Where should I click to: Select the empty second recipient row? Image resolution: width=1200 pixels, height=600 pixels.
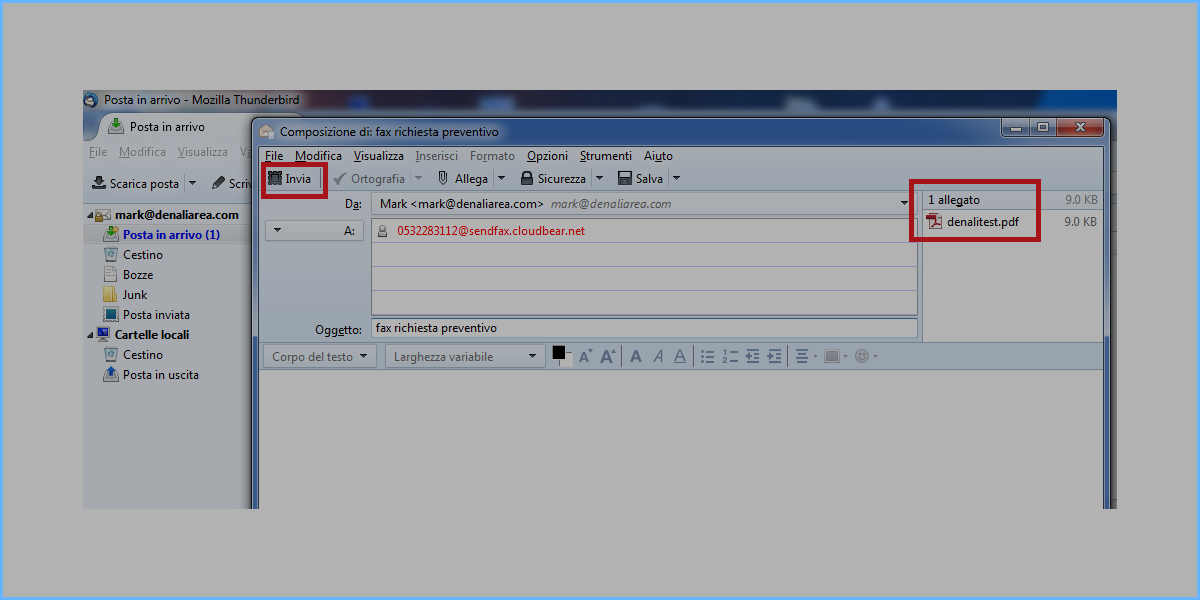[x=644, y=254]
